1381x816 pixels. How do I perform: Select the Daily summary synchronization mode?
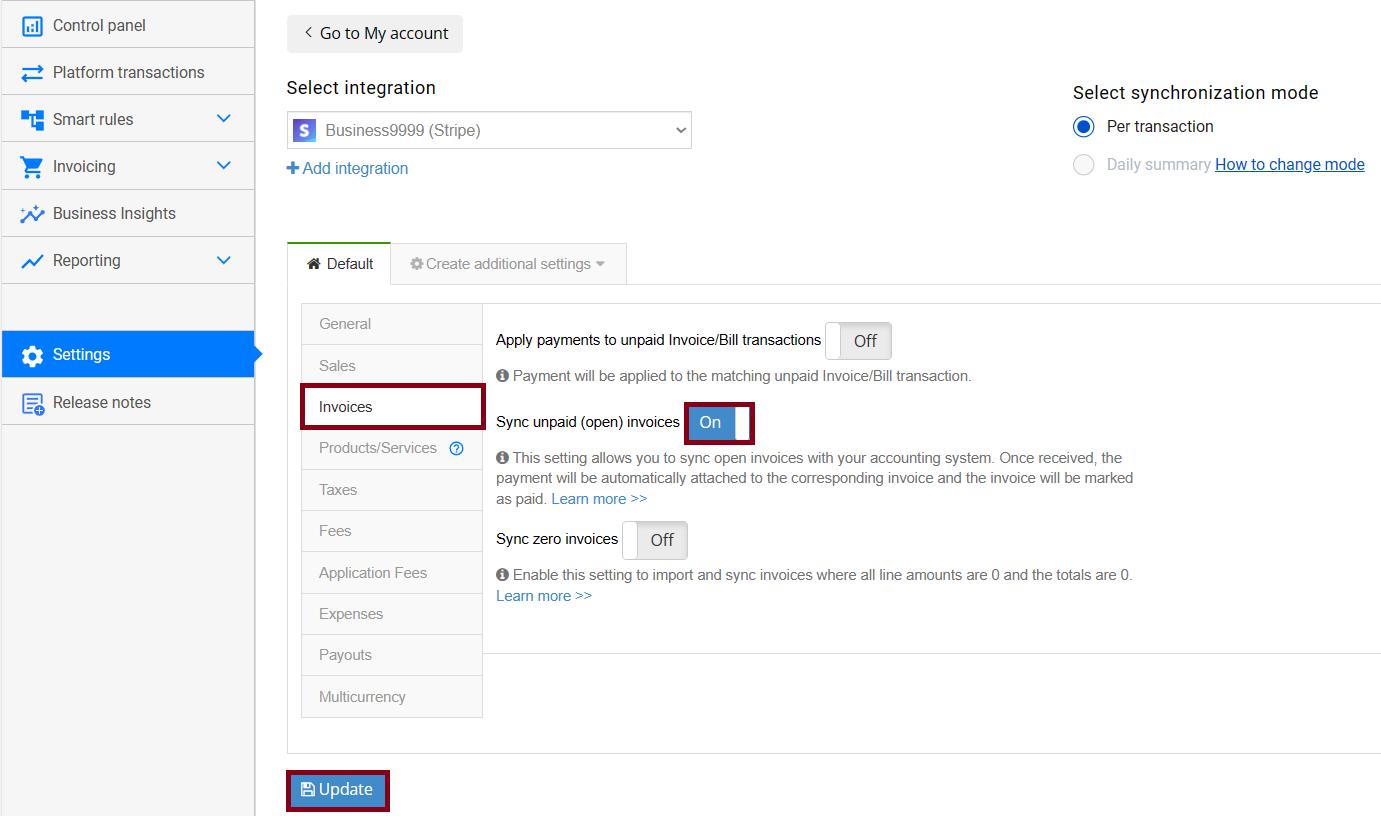point(1083,164)
